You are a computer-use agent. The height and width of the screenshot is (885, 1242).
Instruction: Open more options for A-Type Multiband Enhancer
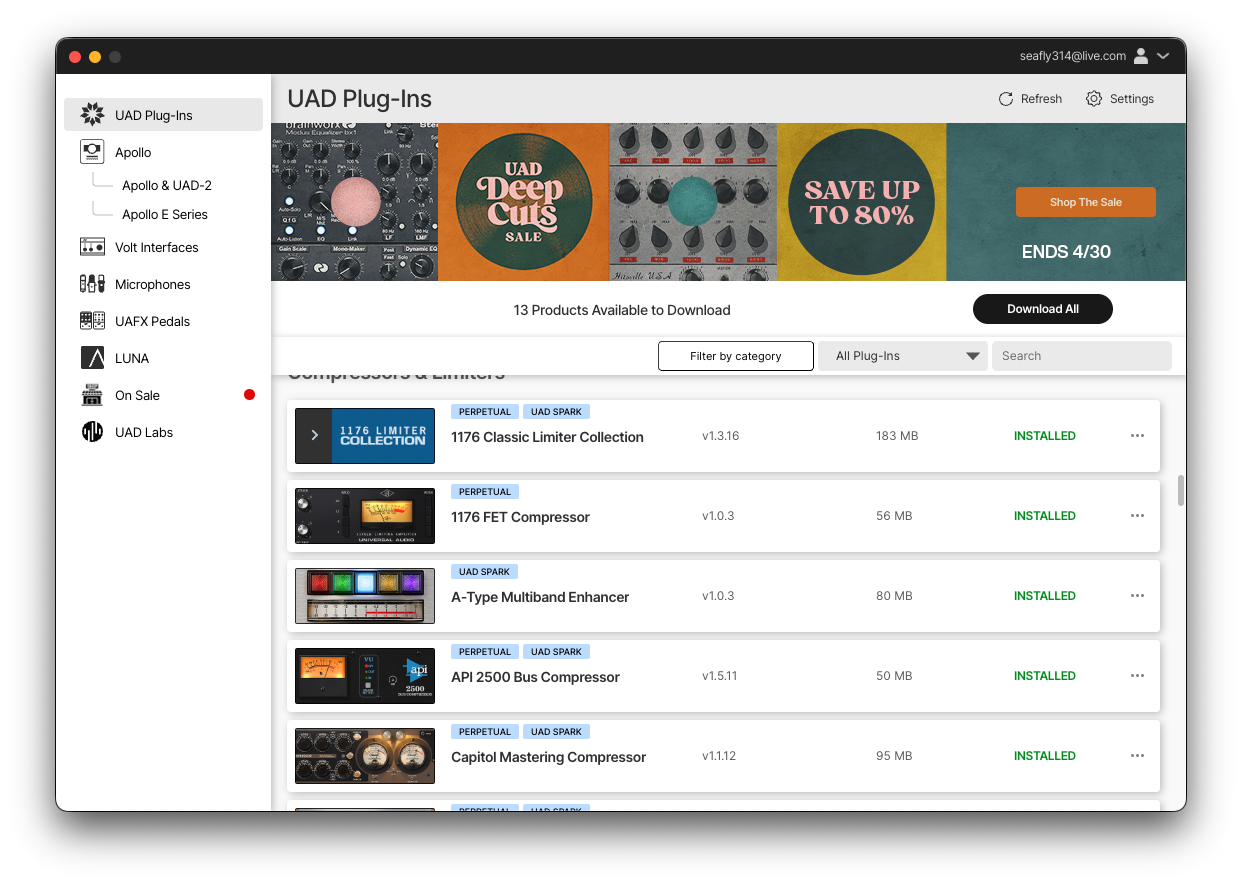[1137, 596]
